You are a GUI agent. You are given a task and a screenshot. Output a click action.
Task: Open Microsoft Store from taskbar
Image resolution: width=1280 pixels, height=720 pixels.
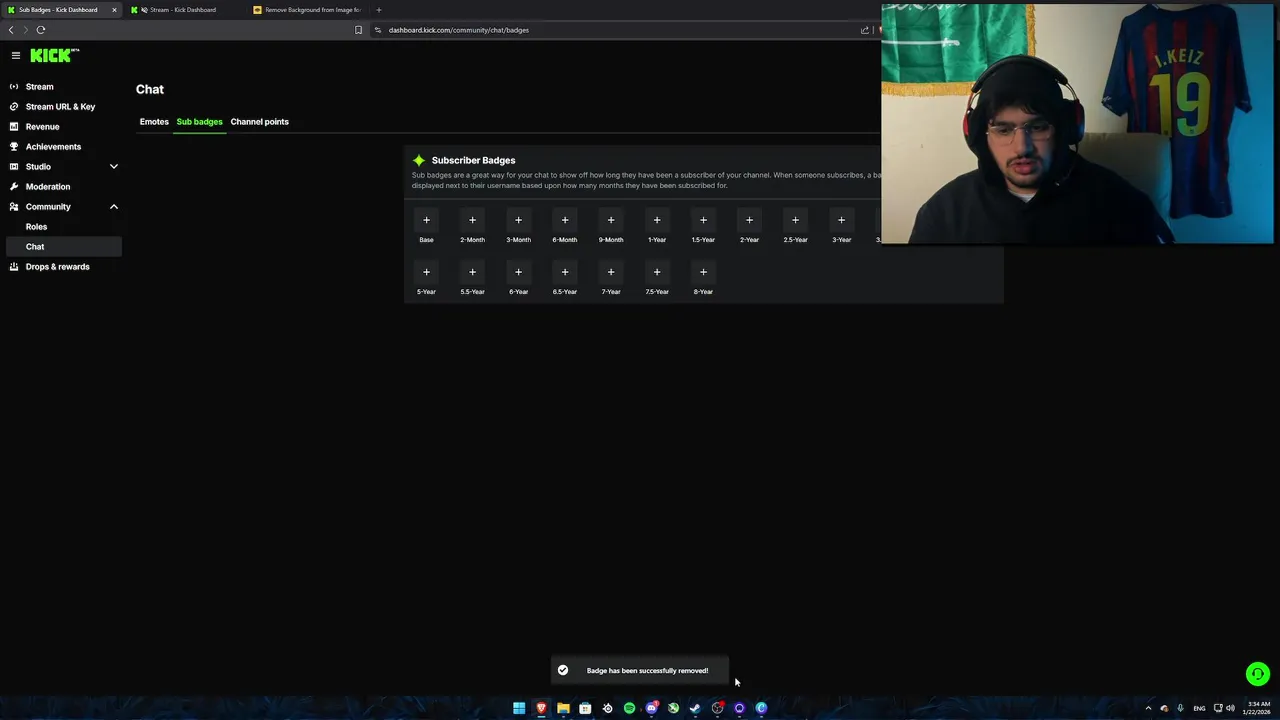pyautogui.click(x=585, y=708)
